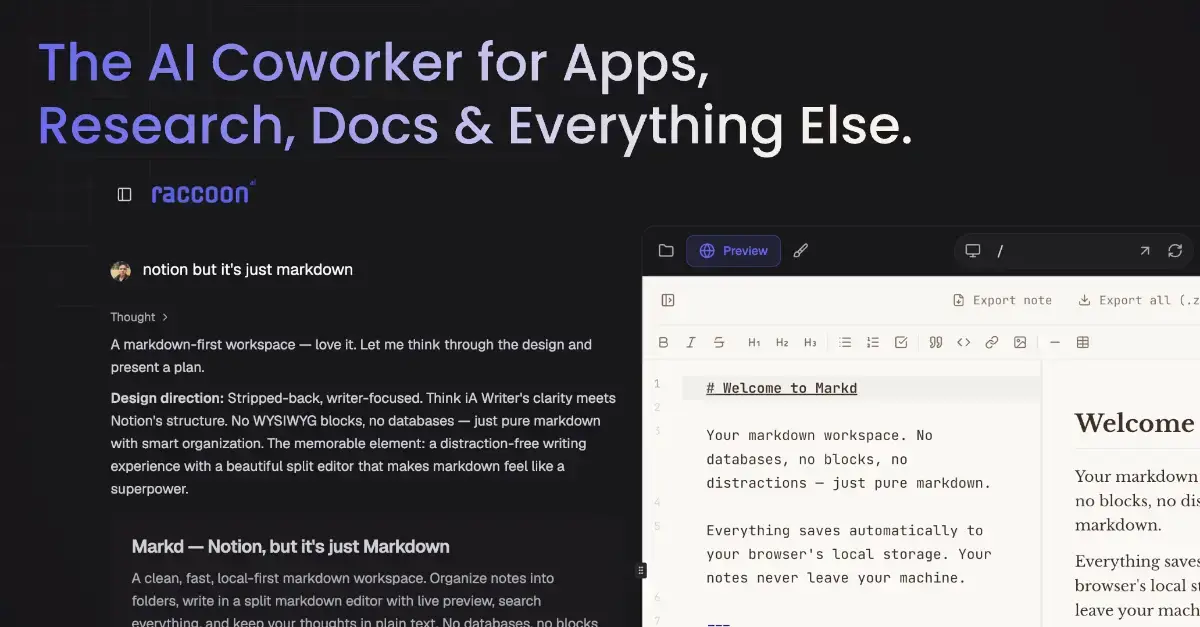Expand the Thought section chevron

tap(165, 317)
